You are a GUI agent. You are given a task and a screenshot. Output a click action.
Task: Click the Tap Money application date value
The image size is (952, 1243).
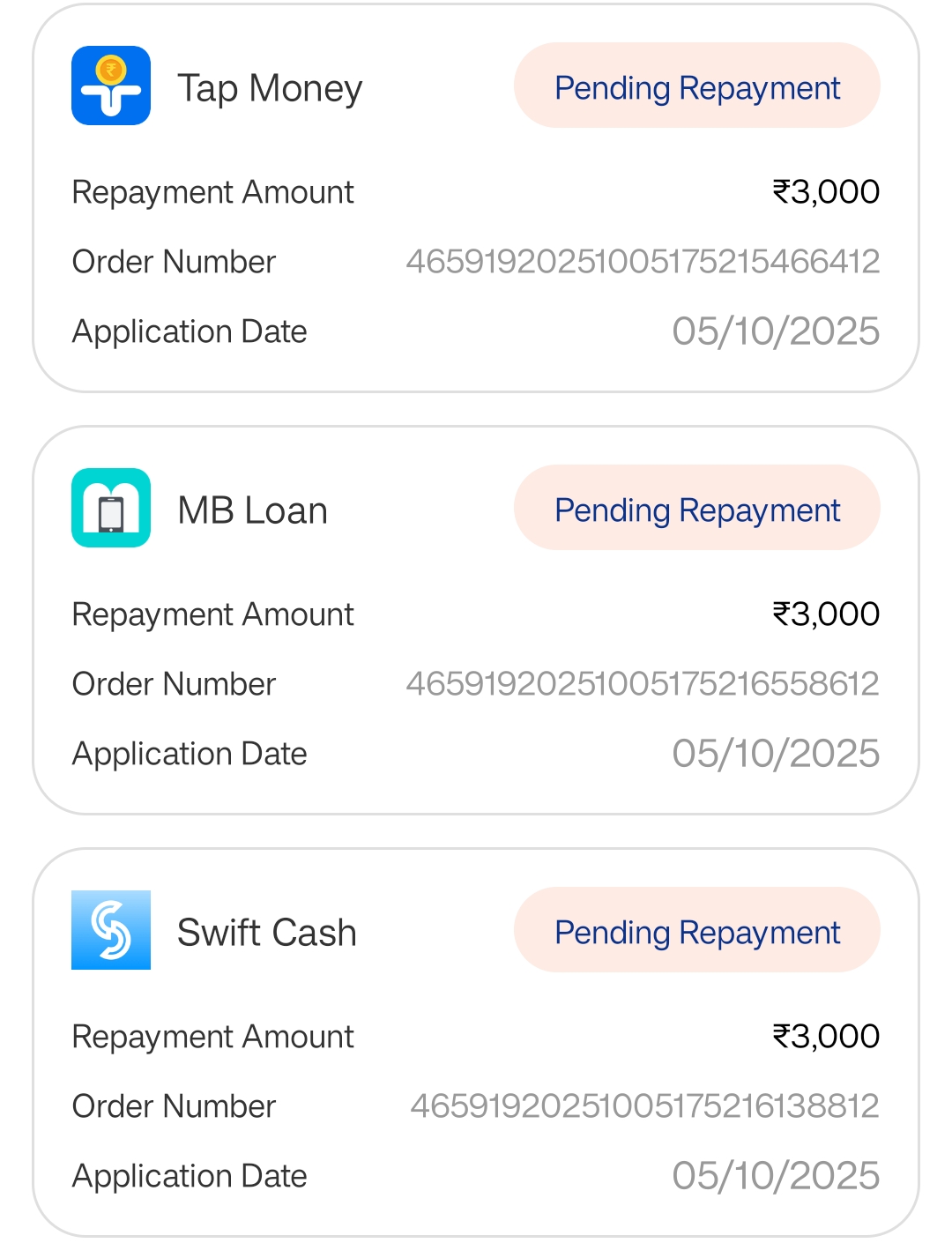point(776,331)
